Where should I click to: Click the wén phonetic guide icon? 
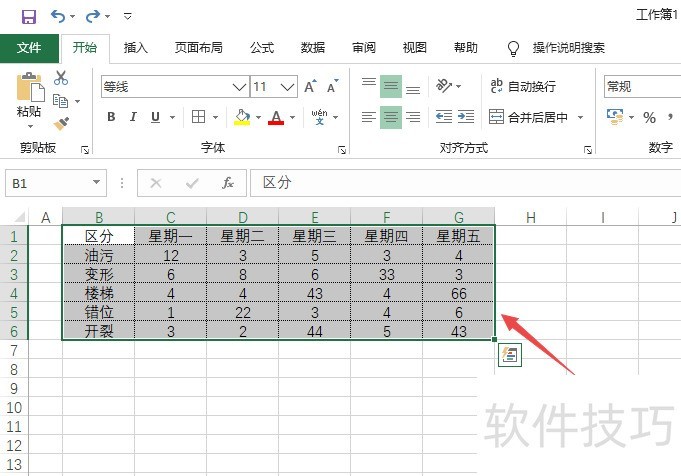click(x=319, y=117)
